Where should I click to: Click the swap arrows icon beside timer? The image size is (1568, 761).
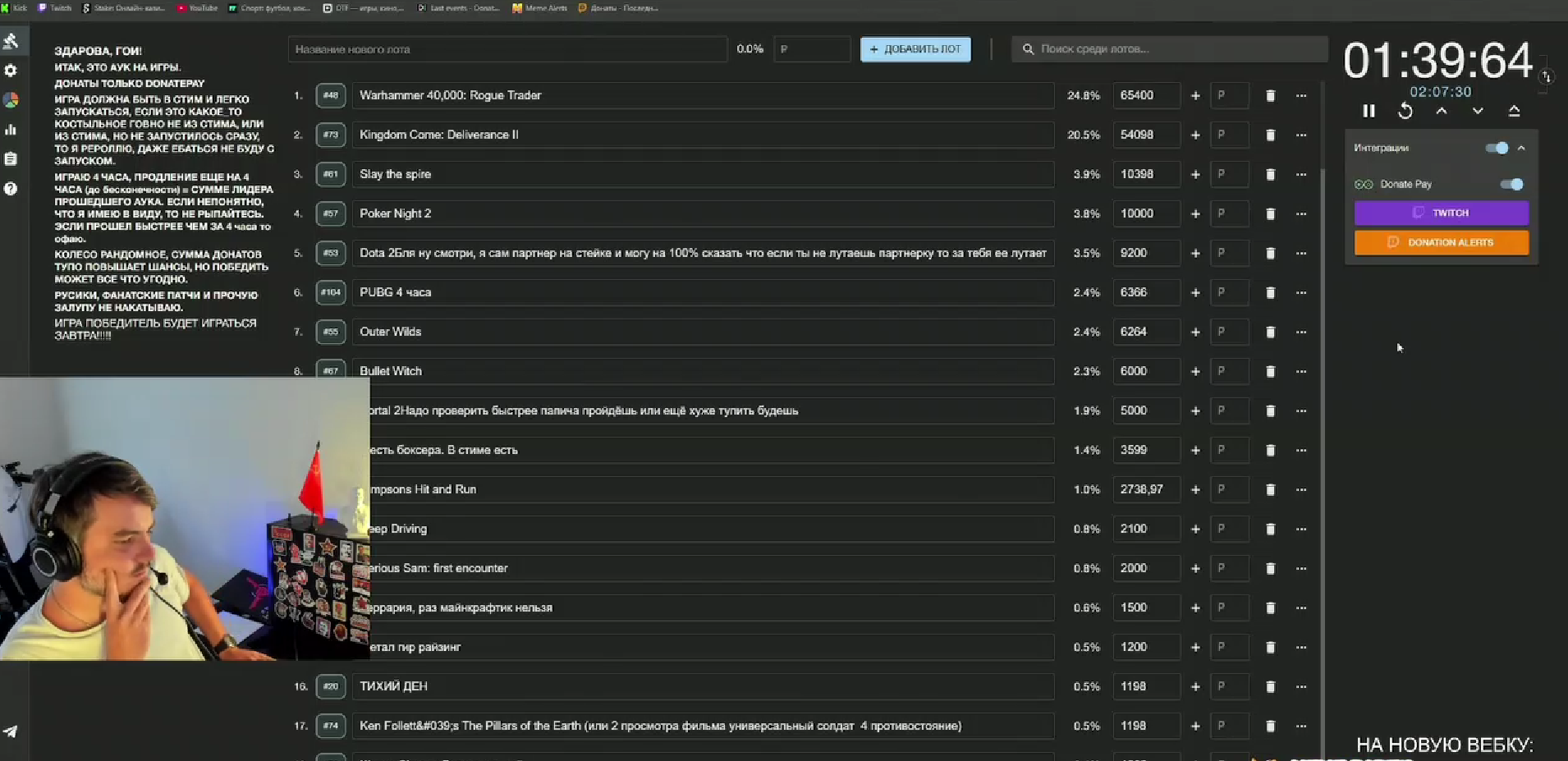(1547, 76)
